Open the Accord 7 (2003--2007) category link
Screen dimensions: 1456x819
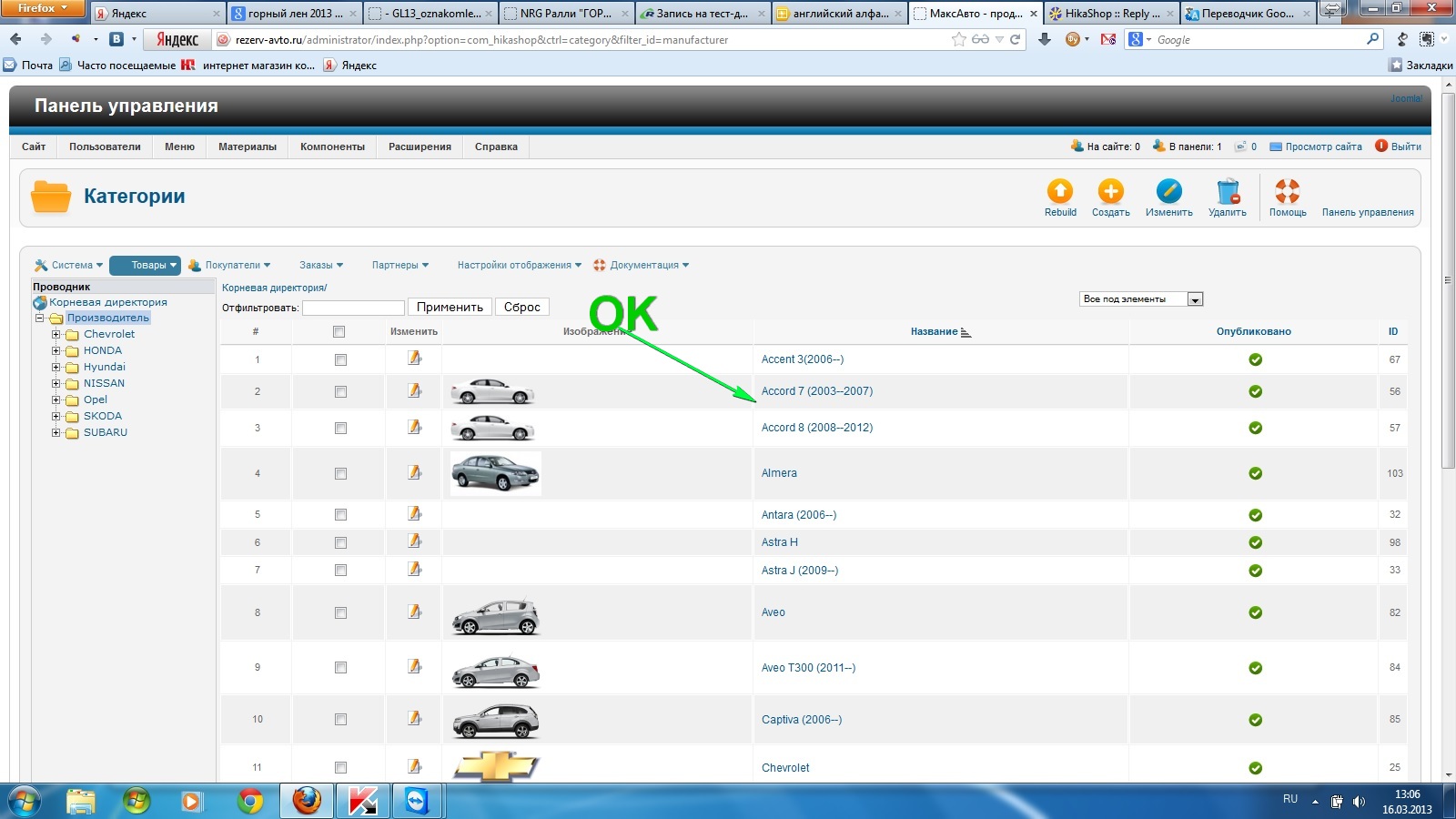[817, 391]
